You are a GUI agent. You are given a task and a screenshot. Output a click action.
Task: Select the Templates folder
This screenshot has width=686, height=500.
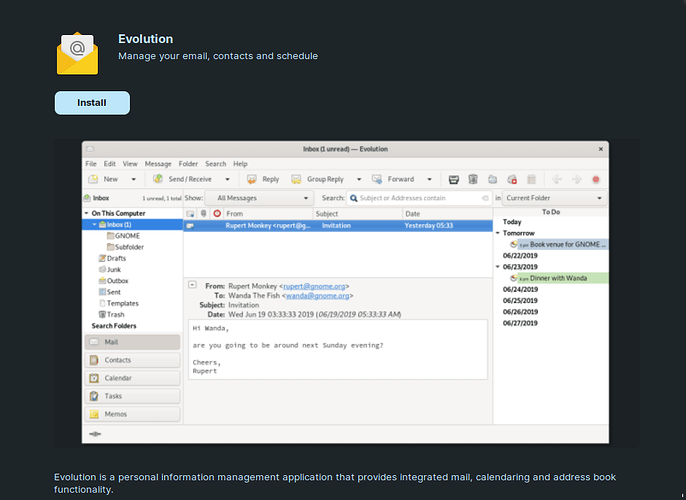click(119, 303)
